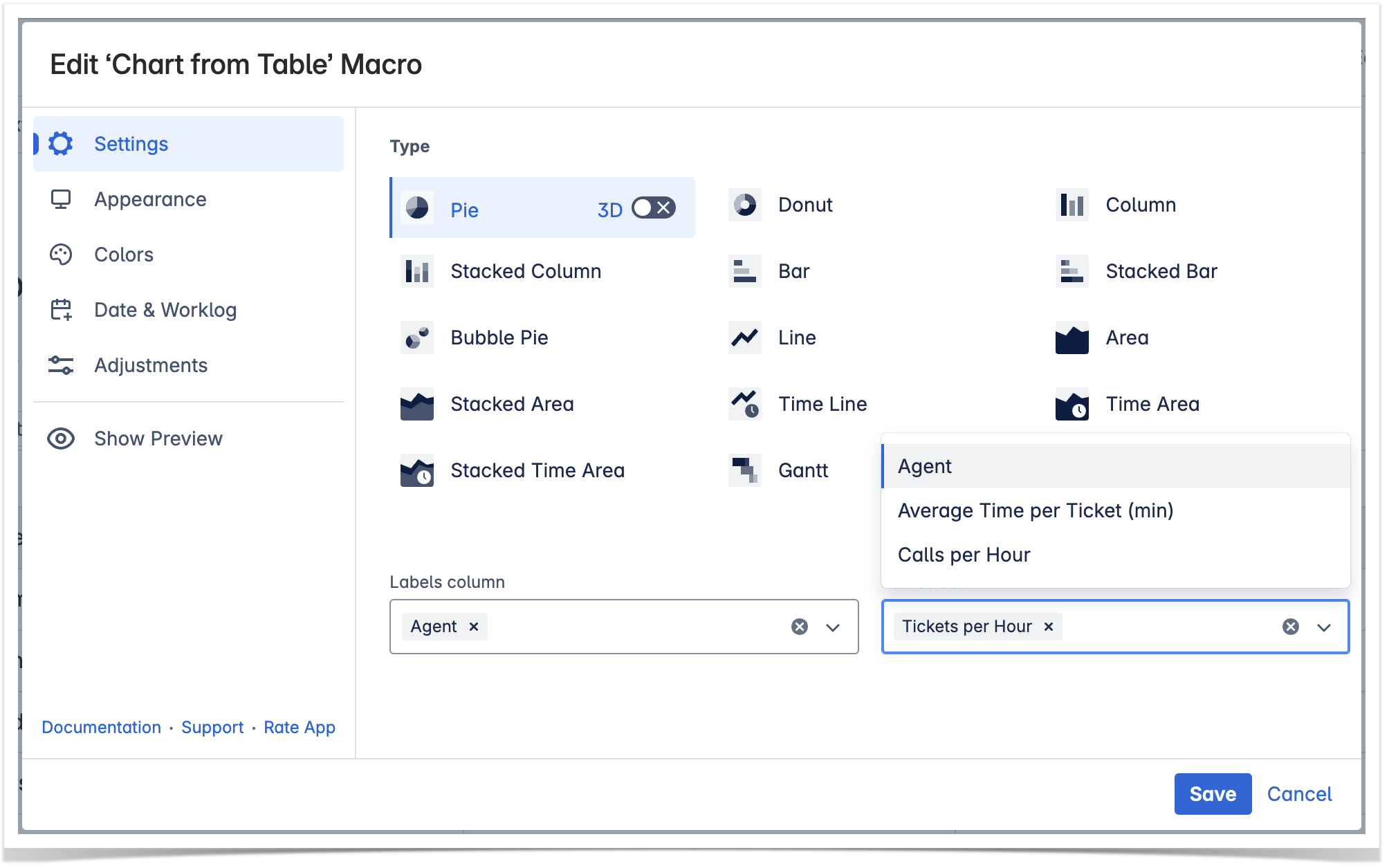Open the Colors palette section

pyautogui.click(x=124, y=255)
